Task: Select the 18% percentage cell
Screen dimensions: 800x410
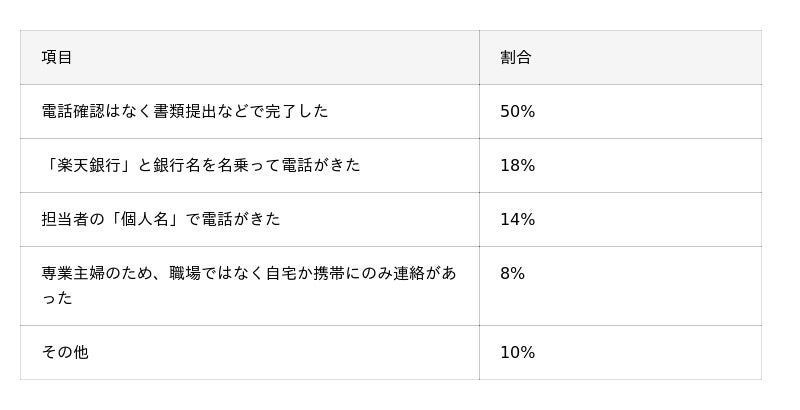Action: [x=517, y=165]
